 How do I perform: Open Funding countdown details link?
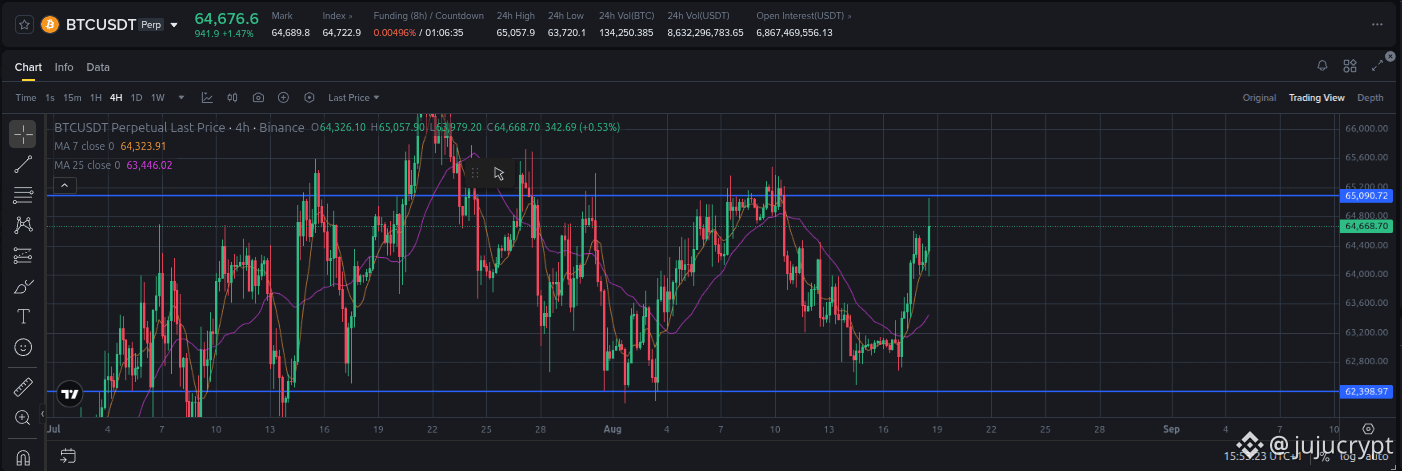click(428, 16)
